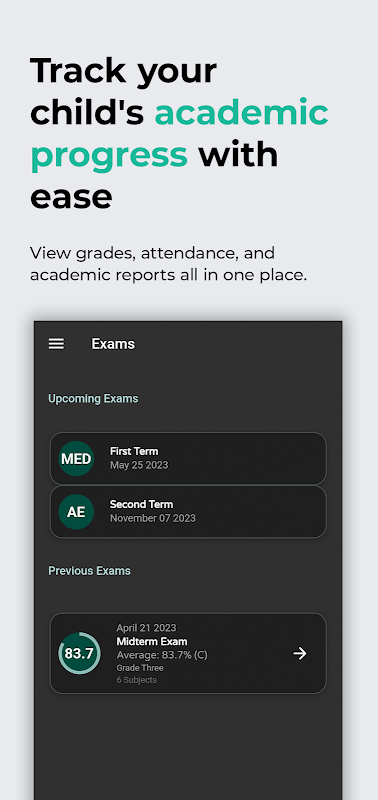Open Midterm Exam details with arrow

(x=300, y=654)
